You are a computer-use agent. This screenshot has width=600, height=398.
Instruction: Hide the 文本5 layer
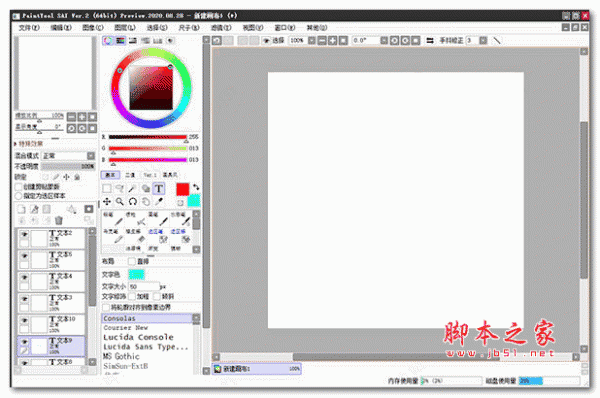tap(24, 255)
